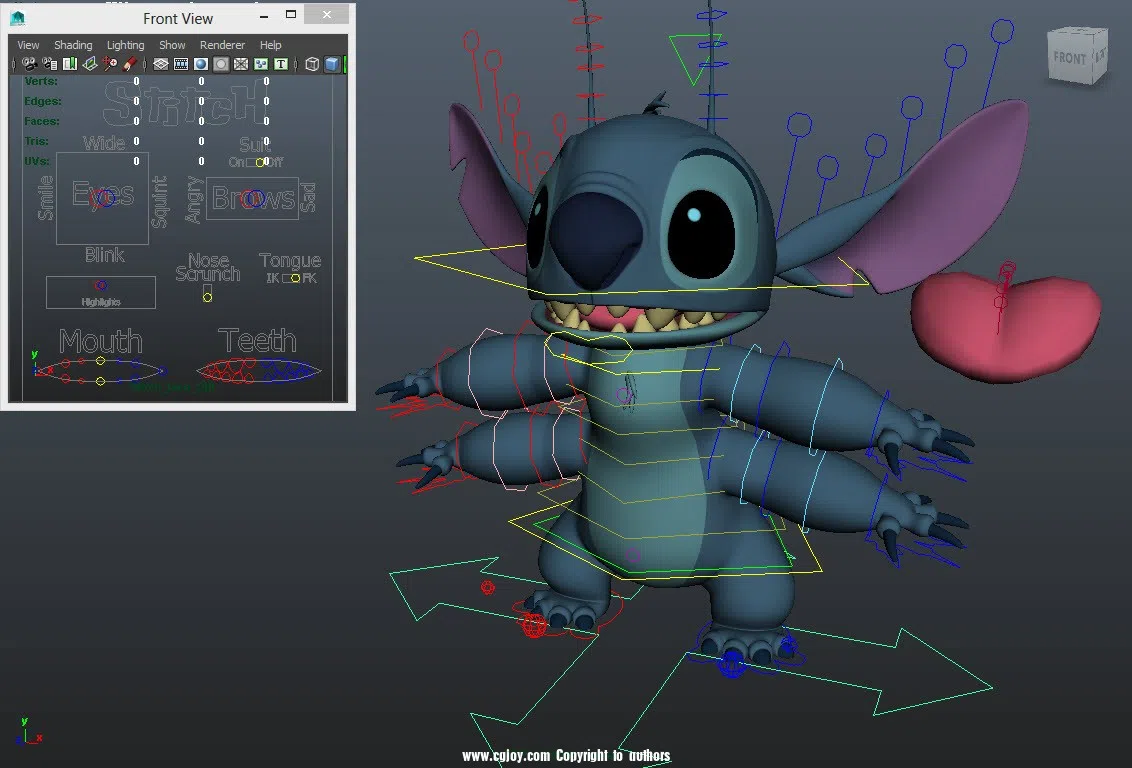
Task: Toggle the Grid display icon
Action: click(161, 64)
